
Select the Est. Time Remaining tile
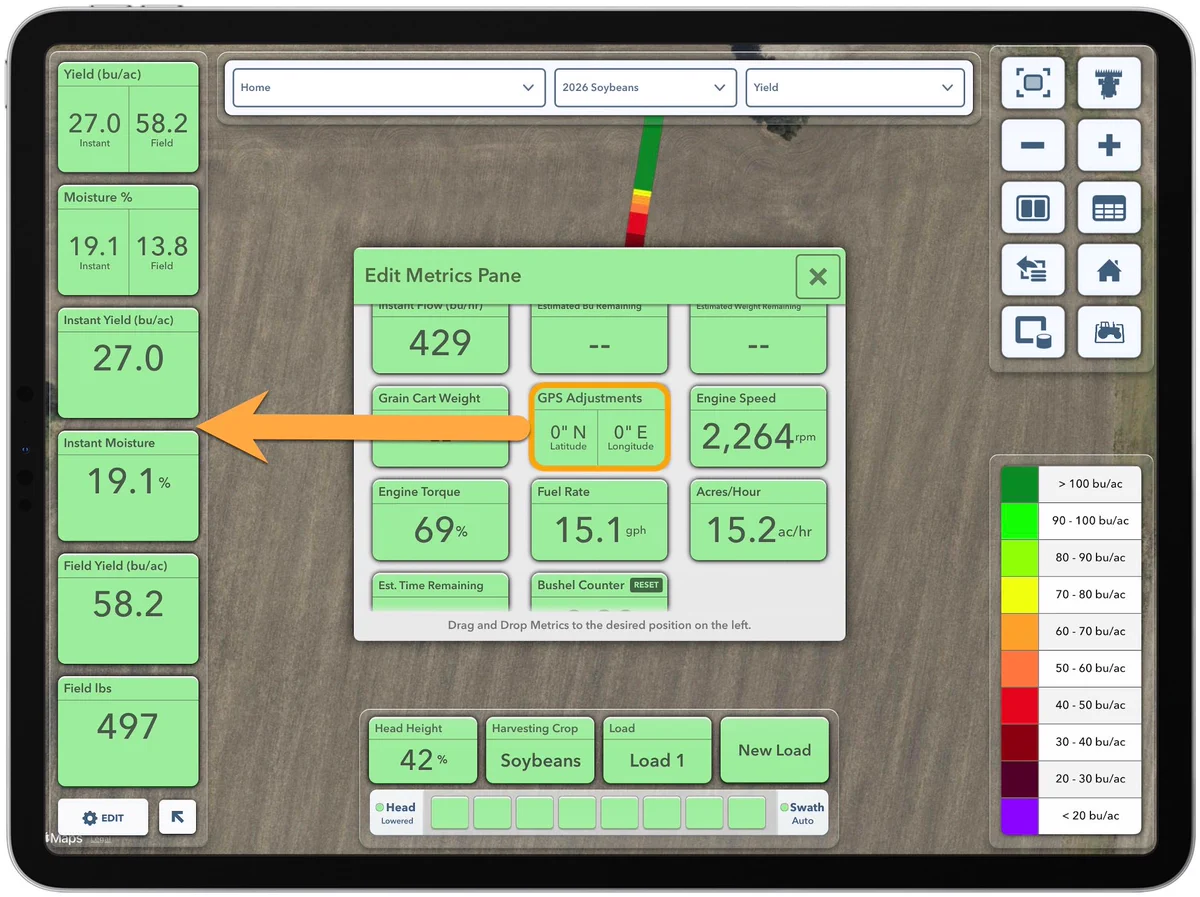(x=440, y=592)
